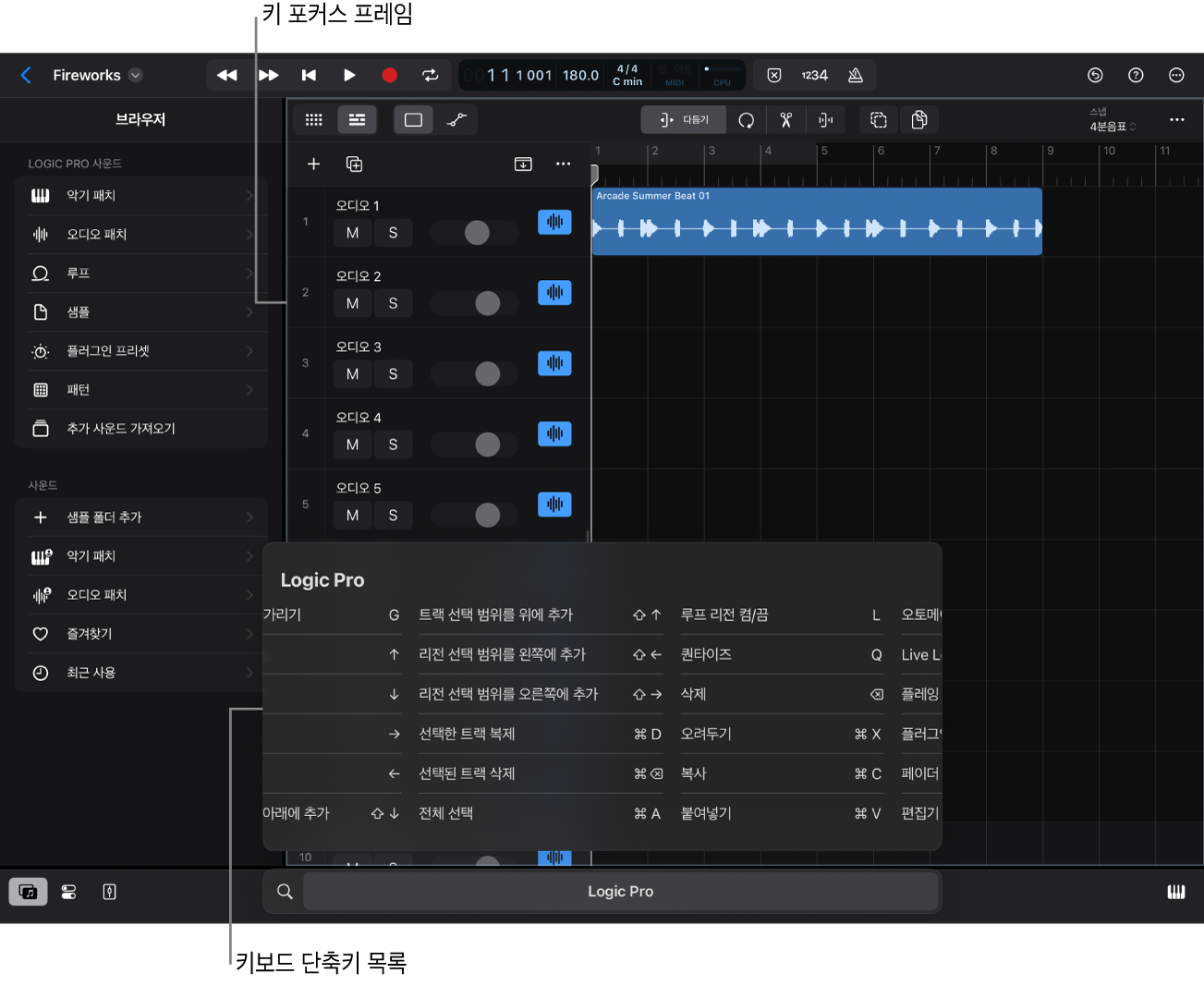The image size is (1204, 986).
Task: Expand 플러그인 프리셋 category
Action: [141, 351]
